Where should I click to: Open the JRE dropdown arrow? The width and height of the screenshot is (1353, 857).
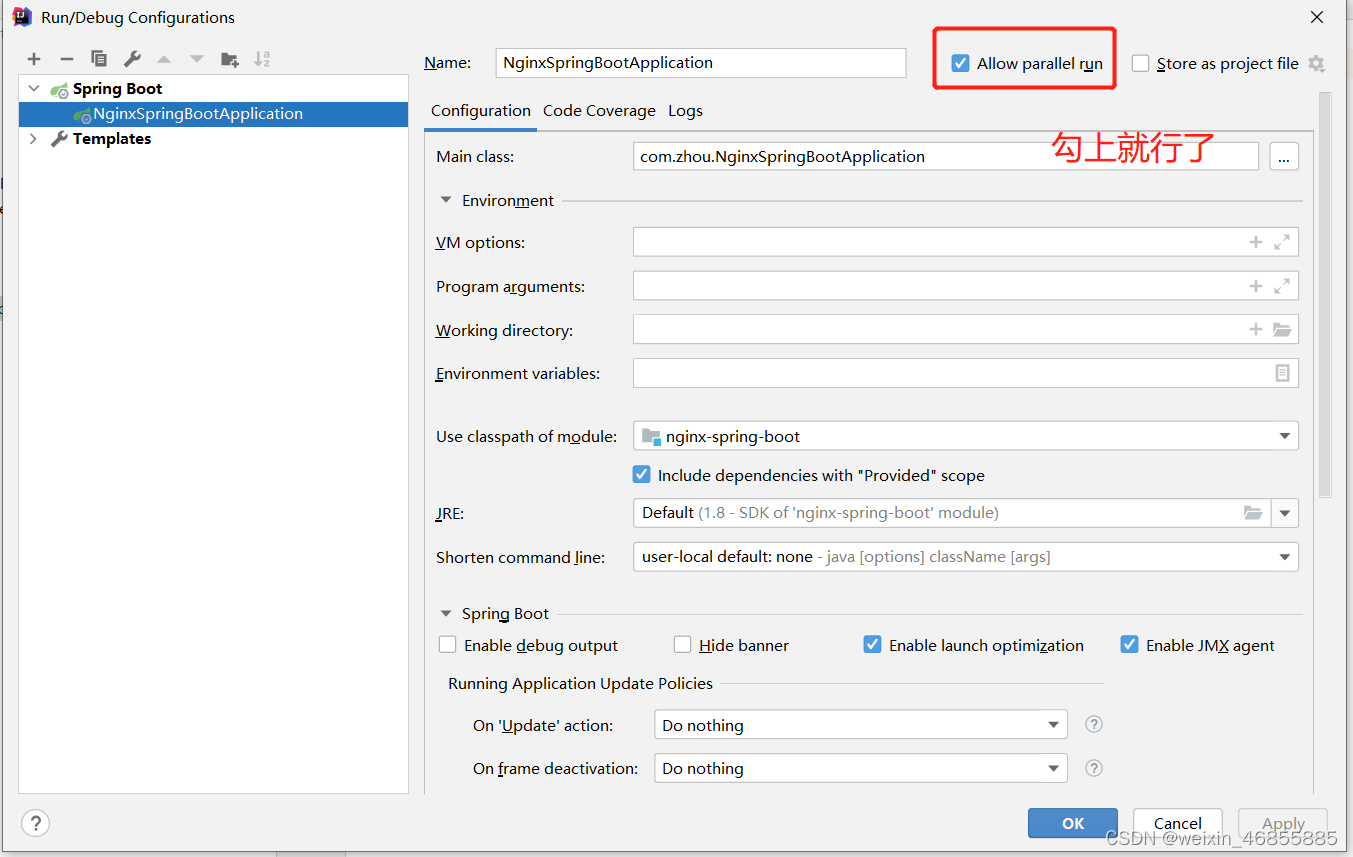coord(1285,513)
